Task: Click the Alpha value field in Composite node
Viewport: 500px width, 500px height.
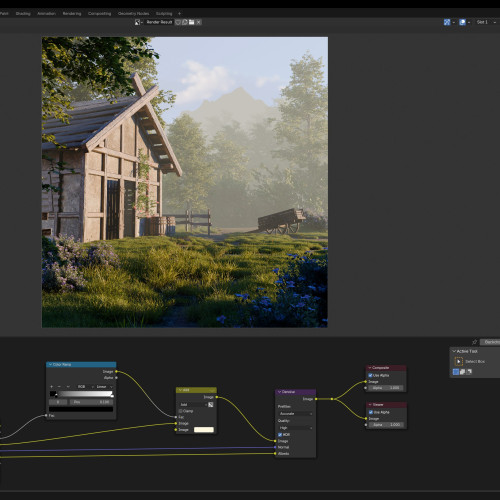Action: coord(386,388)
